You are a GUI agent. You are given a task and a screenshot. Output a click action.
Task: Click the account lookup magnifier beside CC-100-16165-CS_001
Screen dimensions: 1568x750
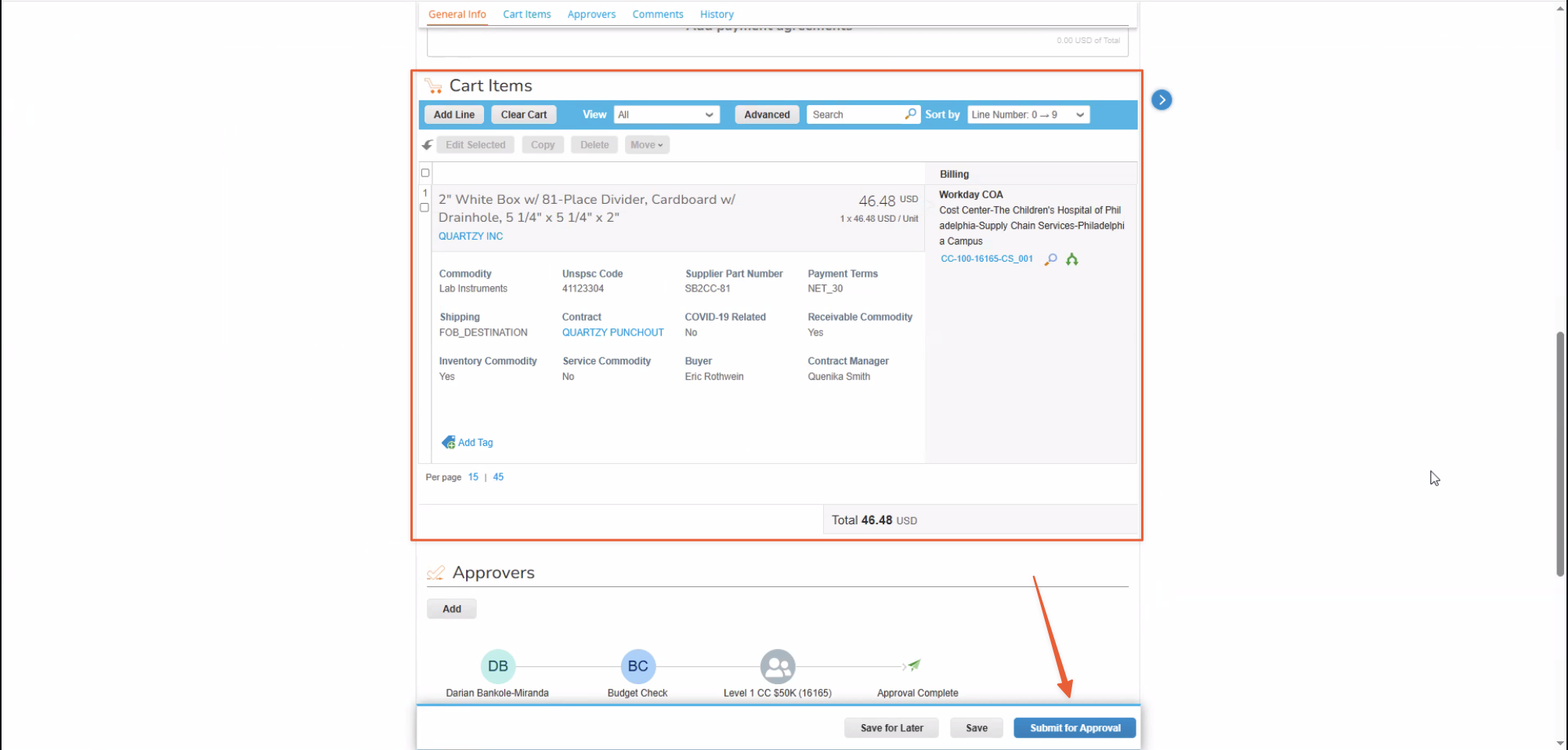point(1051,259)
